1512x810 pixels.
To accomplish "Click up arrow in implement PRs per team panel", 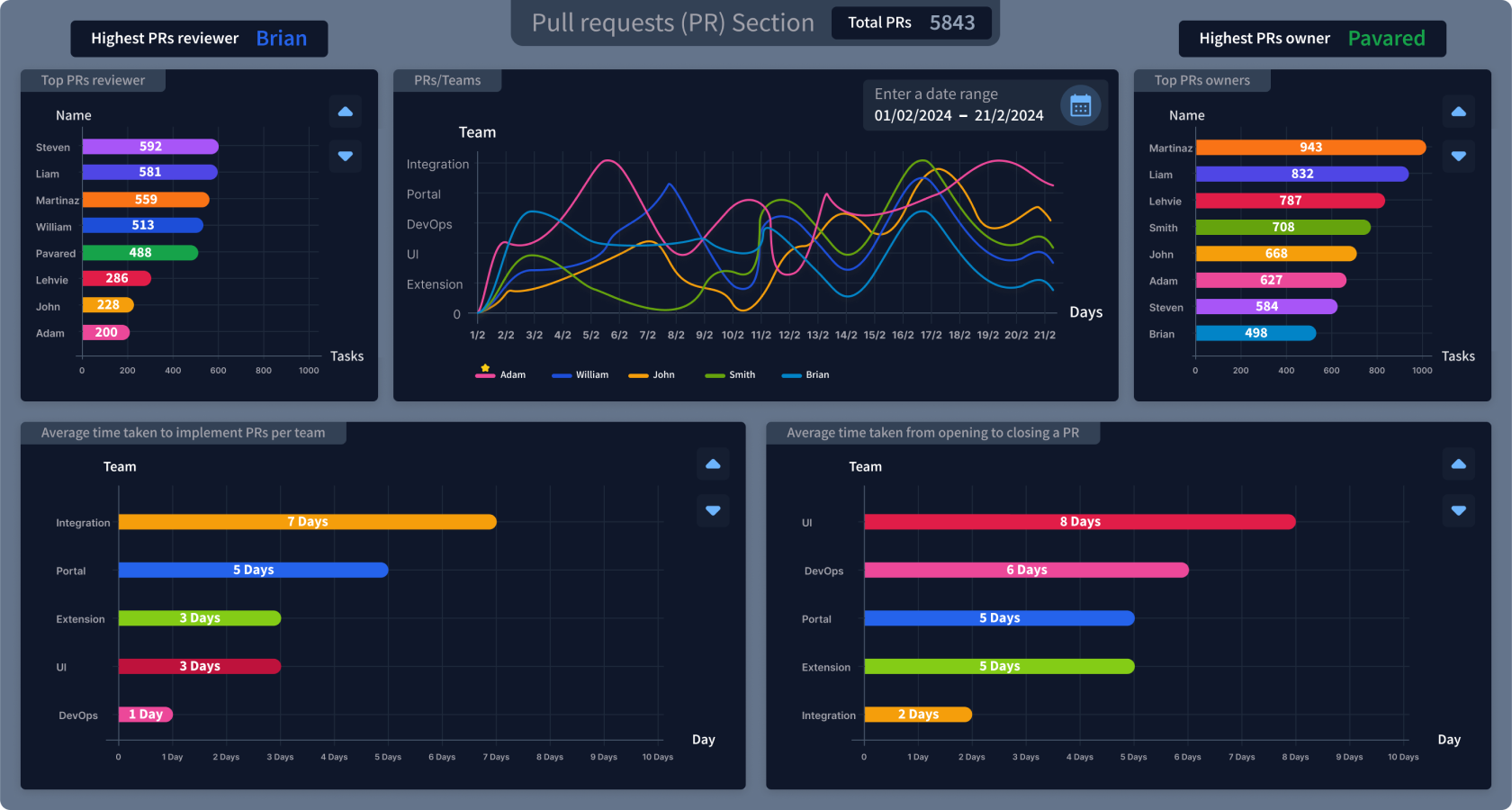I will click(713, 464).
